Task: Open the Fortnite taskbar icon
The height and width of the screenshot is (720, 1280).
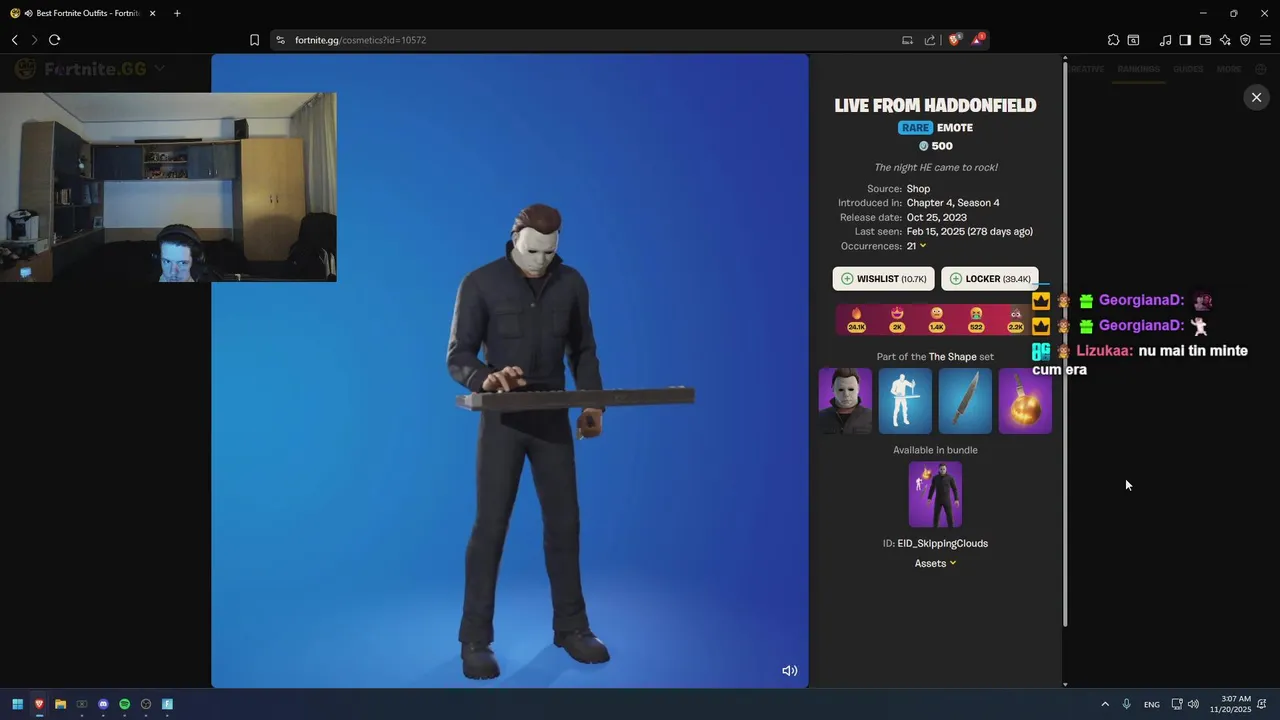Action: pos(167,704)
